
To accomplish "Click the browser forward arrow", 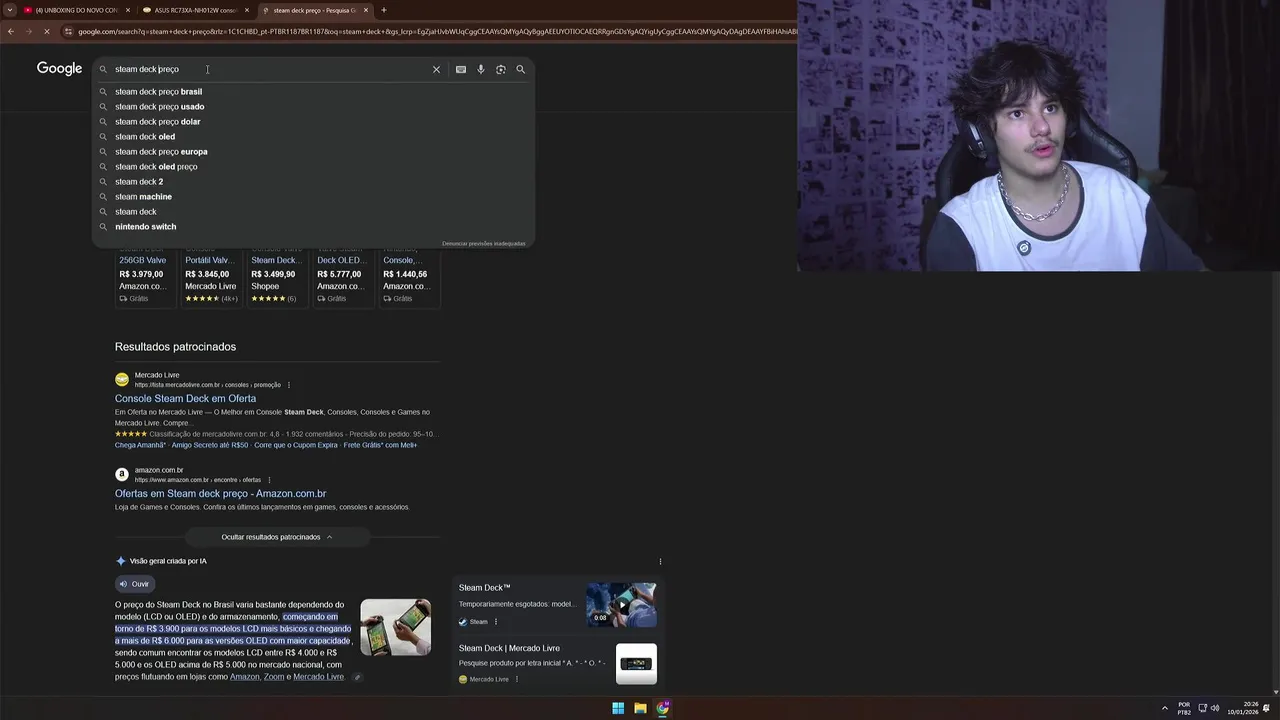I will pos(29,31).
